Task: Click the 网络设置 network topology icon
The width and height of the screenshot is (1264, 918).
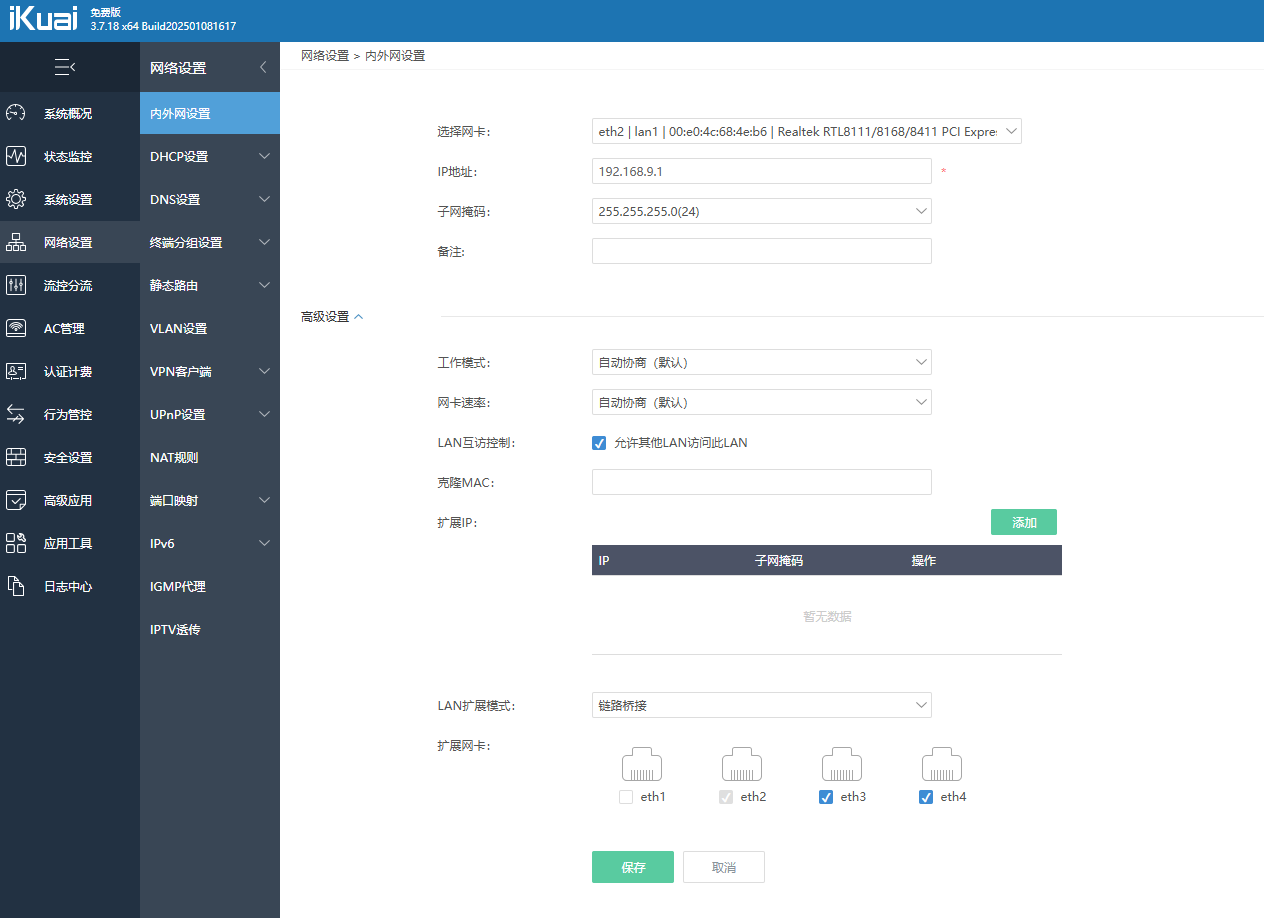Action: [x=16, y=242]
